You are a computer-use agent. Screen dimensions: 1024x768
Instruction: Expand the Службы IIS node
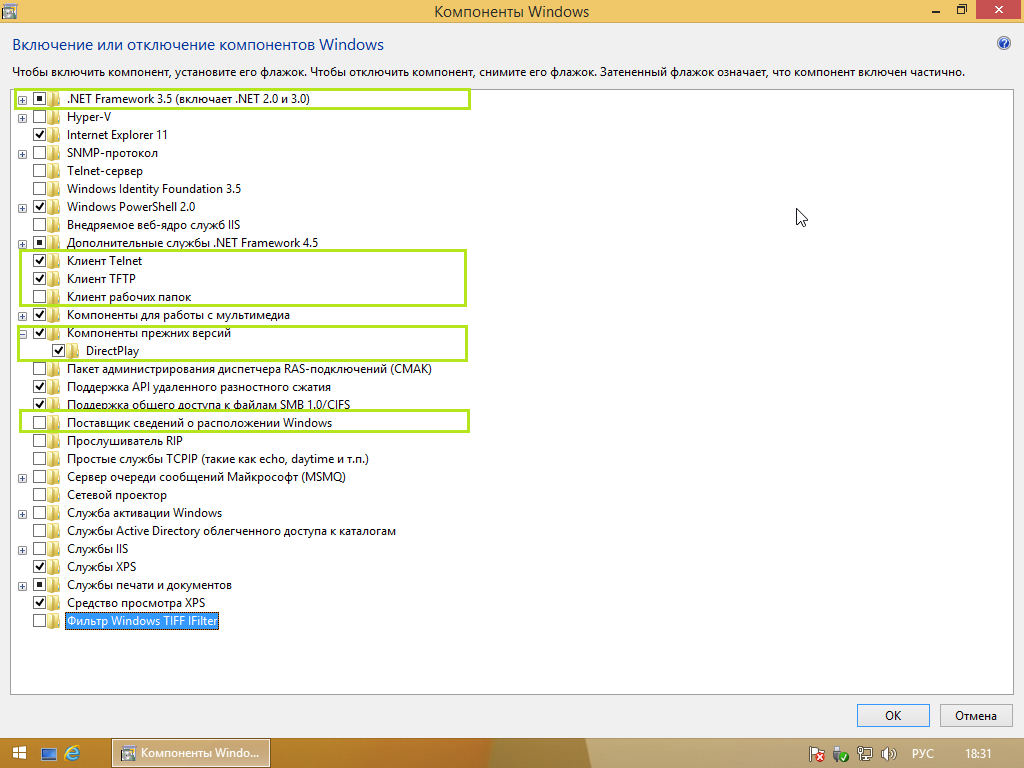pyautogui.click(x=22, y=549)
